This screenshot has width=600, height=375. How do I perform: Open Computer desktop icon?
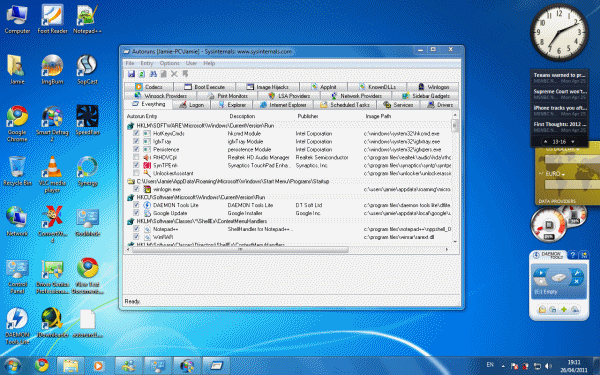pyautogui.click(x=17, y=19)
